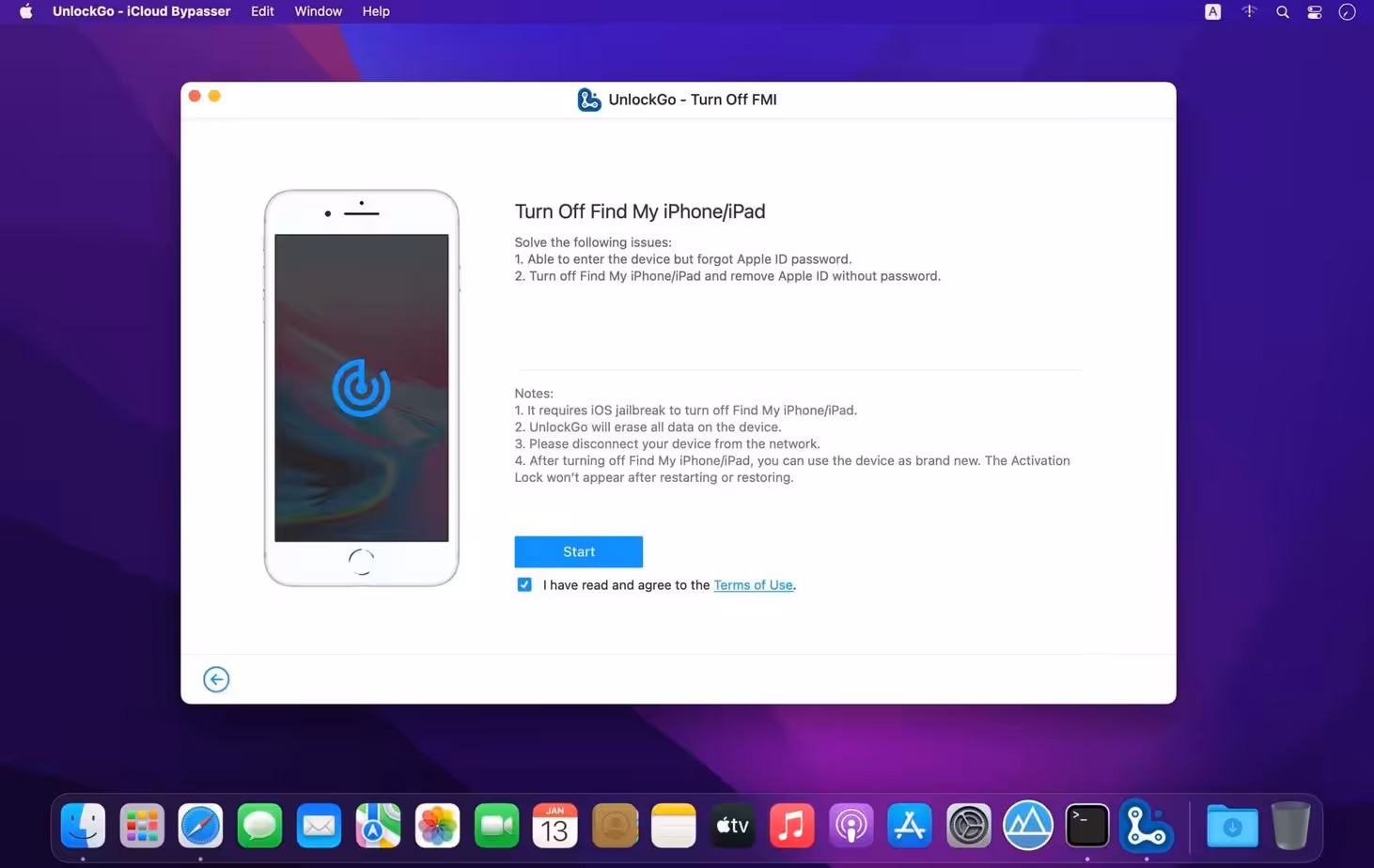The height and width of the screenshot is (868, 1374).
Task: Close the UnlockGo window with red button
Action: 195,96
